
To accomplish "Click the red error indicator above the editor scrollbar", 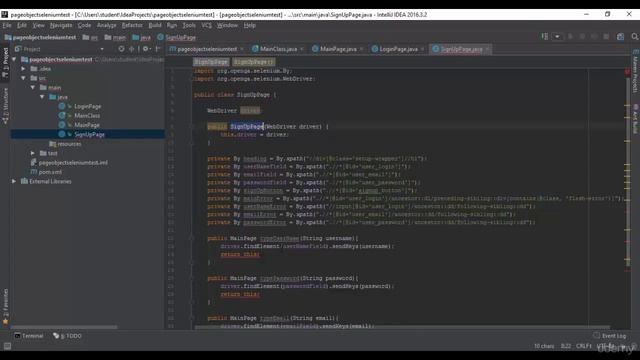I will tap(627, 72).
